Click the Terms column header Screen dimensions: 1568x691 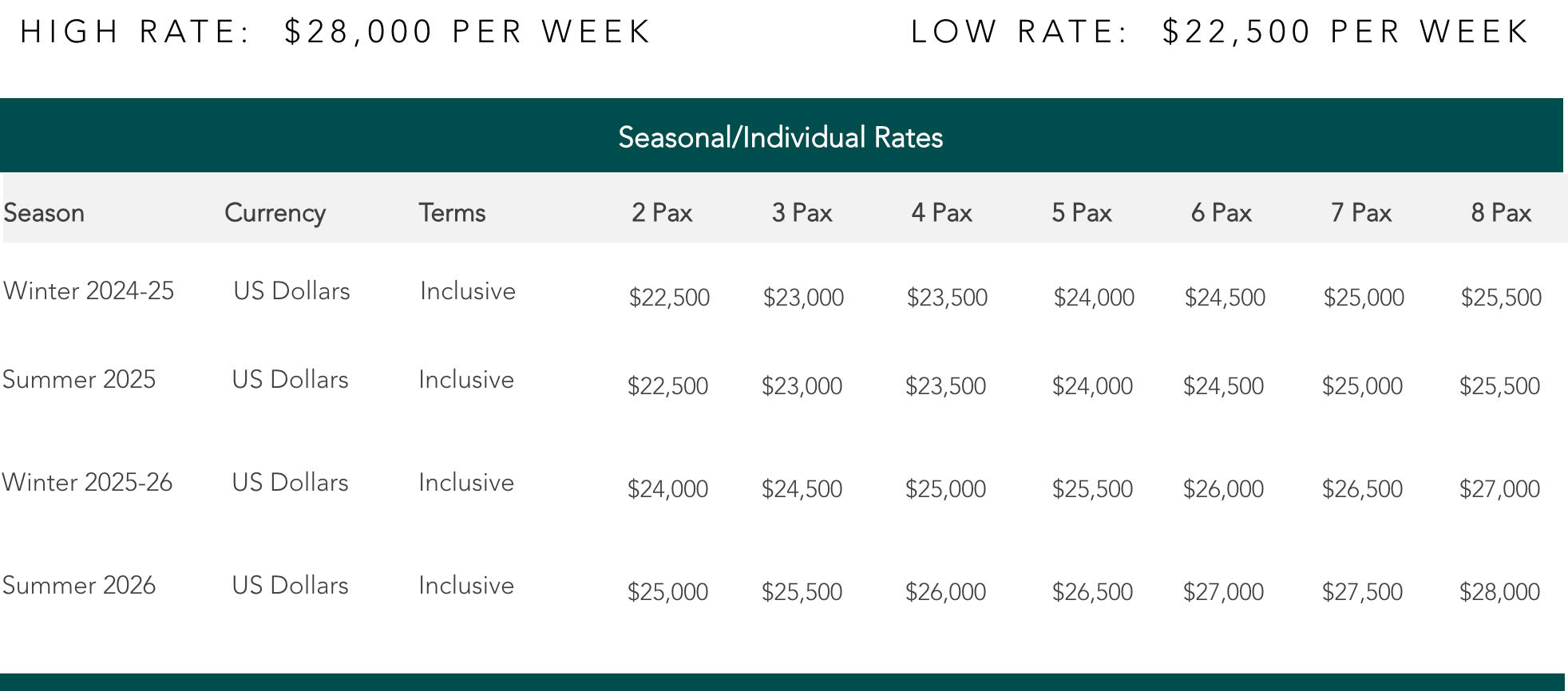(452, 213)
